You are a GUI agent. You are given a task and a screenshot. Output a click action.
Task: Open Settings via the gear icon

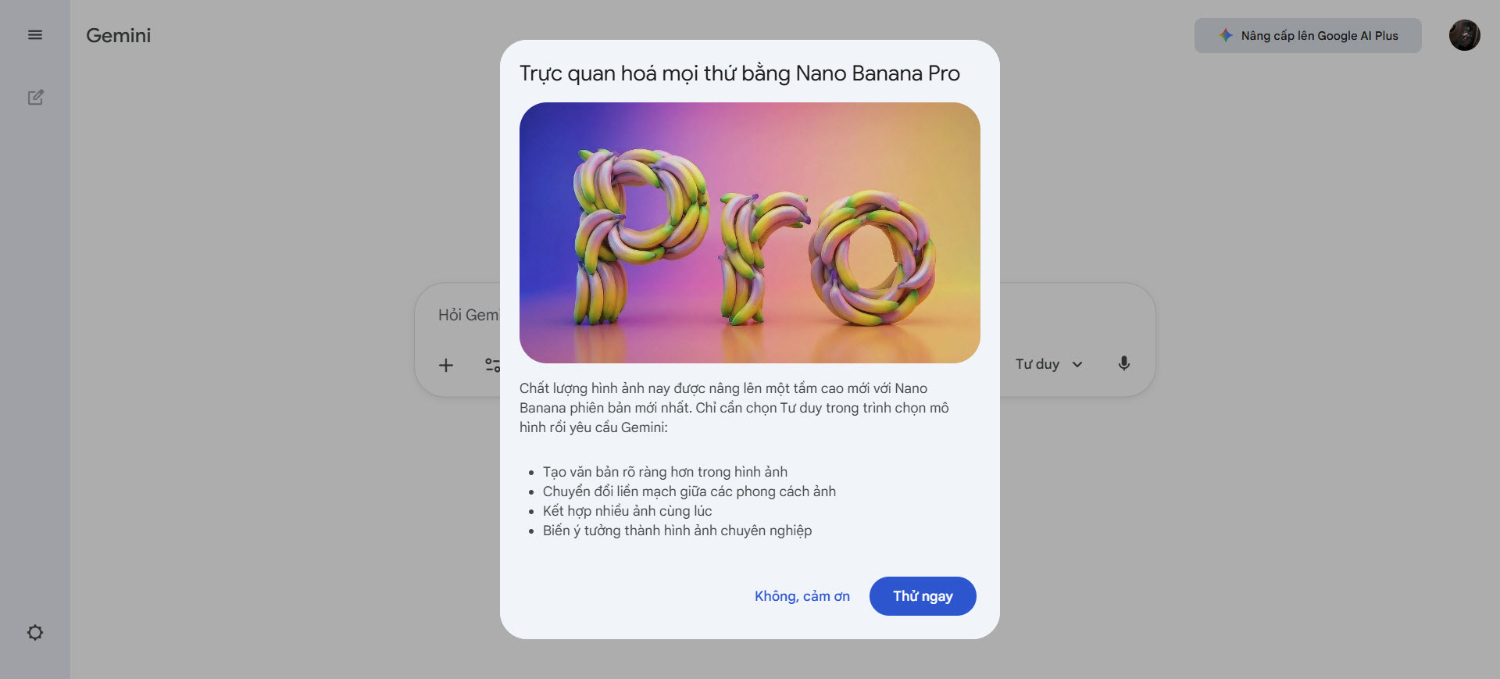[35, 632]
